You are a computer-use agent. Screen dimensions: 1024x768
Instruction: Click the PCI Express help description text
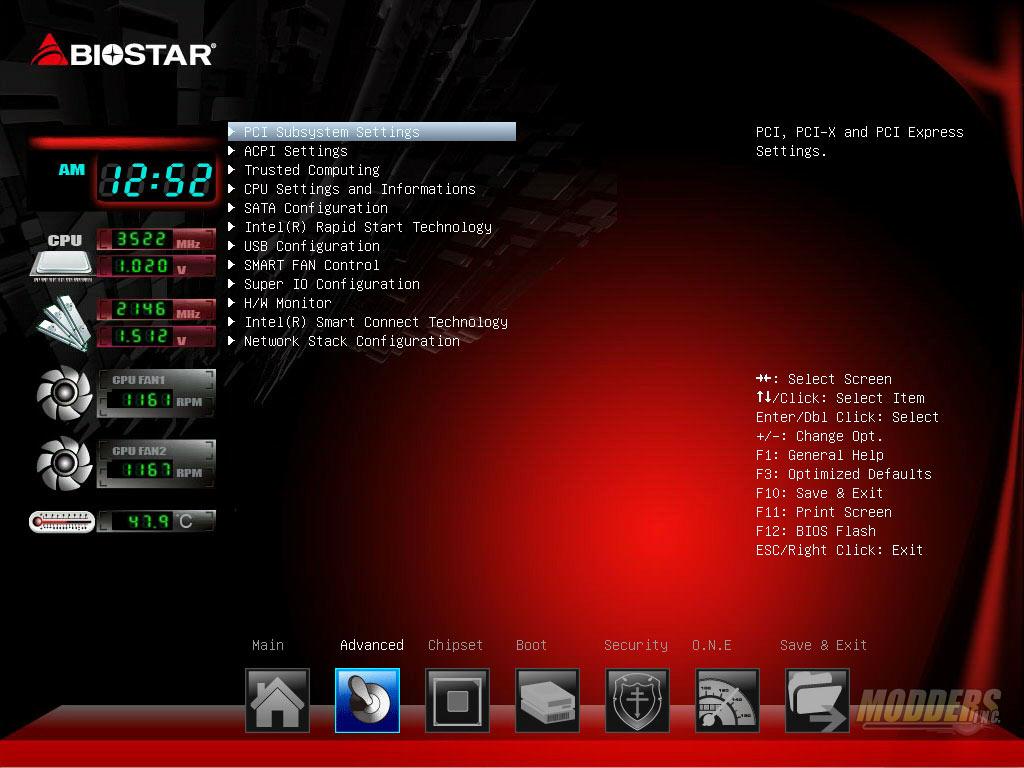coord(859,141)
